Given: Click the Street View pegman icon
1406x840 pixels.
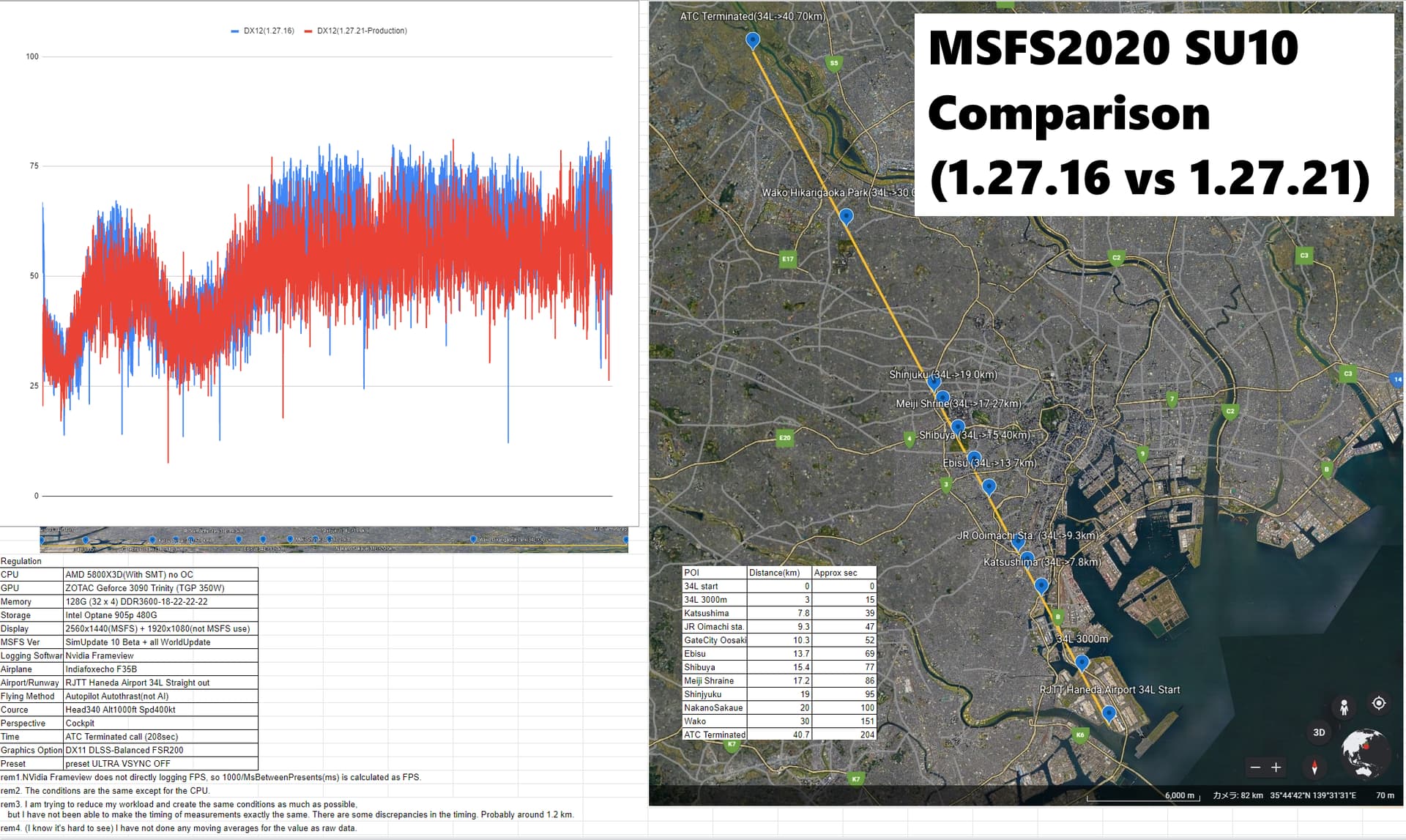Looking at the screenshot, I should point(1344,707).
